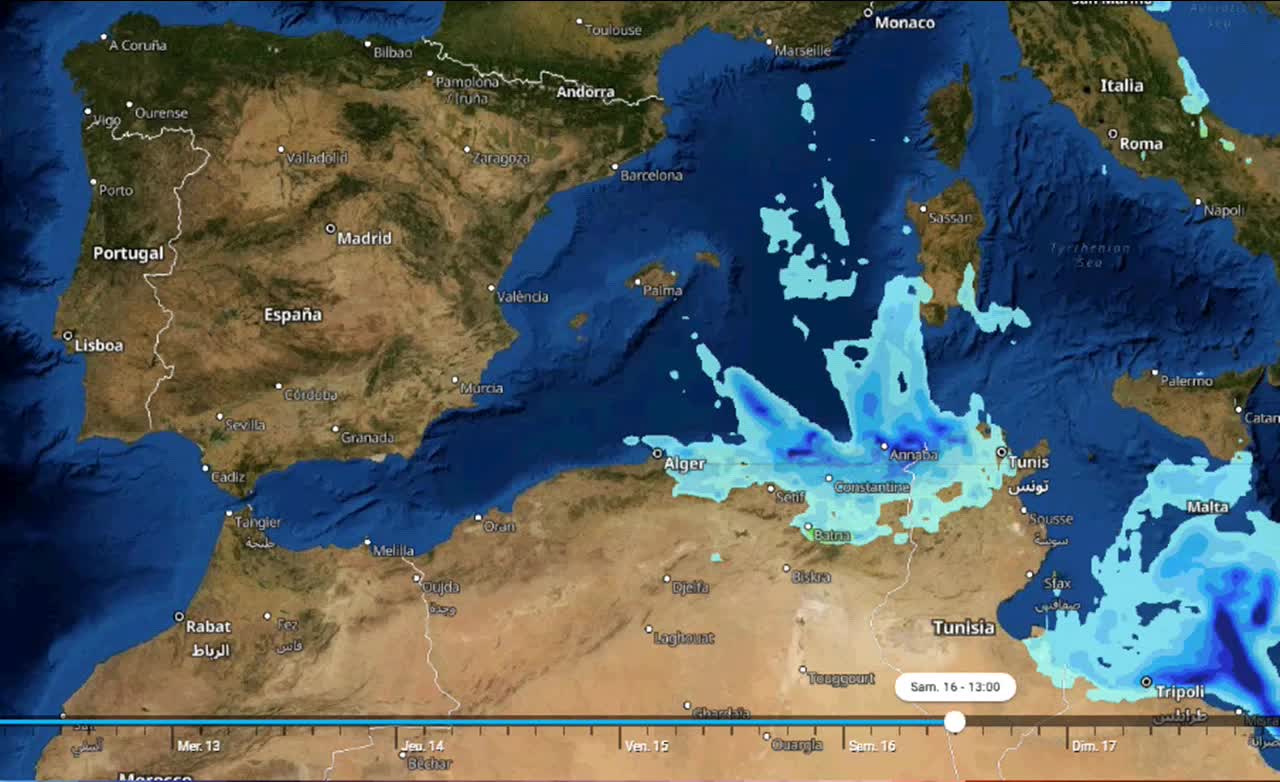This screenshot has width=1280, height=782.
Task: Click the Andorra label
Action: pyautogui.click(x=585, y=92)
